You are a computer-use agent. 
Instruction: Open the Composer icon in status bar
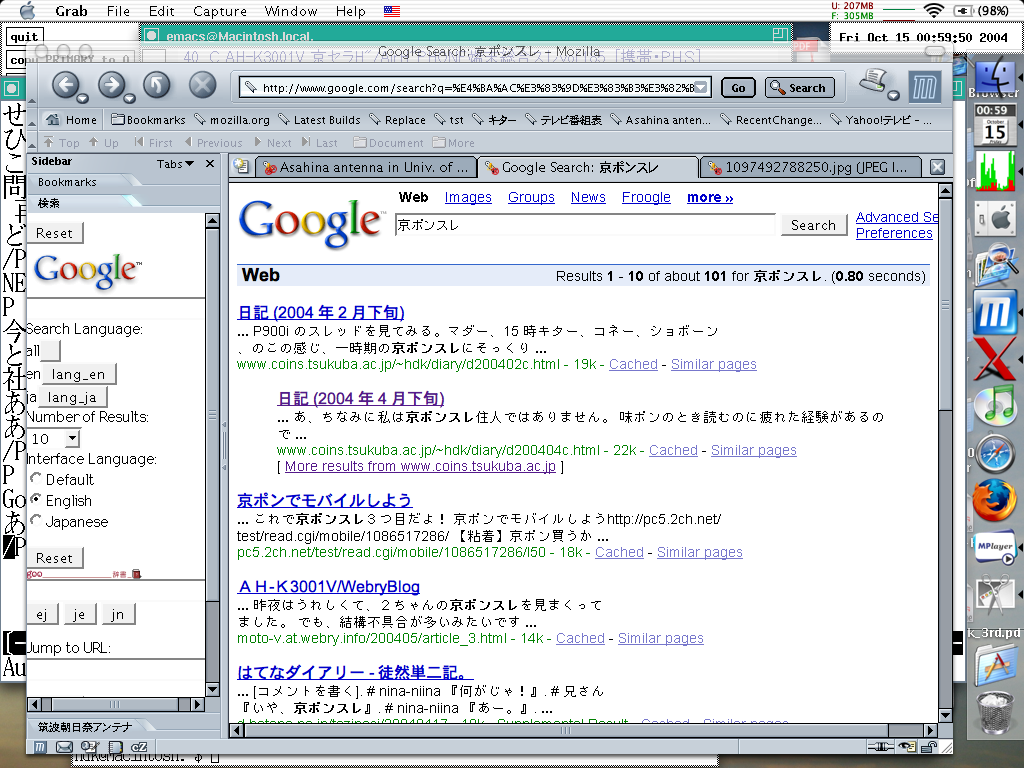(89, 746)
